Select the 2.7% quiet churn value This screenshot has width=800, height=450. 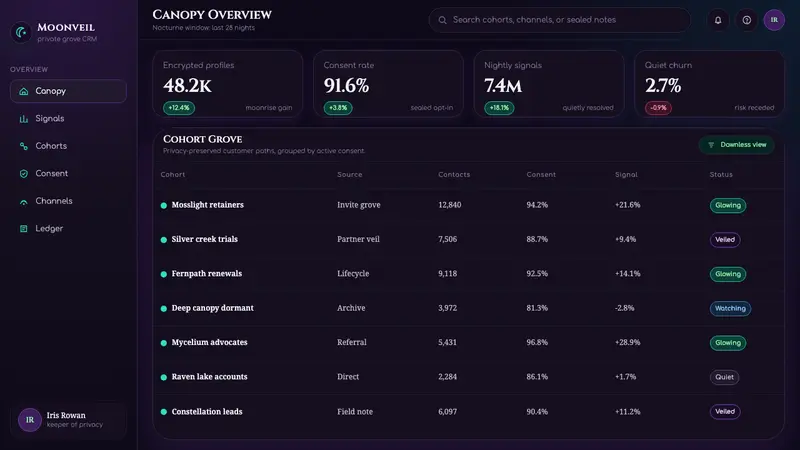[663, 85]
